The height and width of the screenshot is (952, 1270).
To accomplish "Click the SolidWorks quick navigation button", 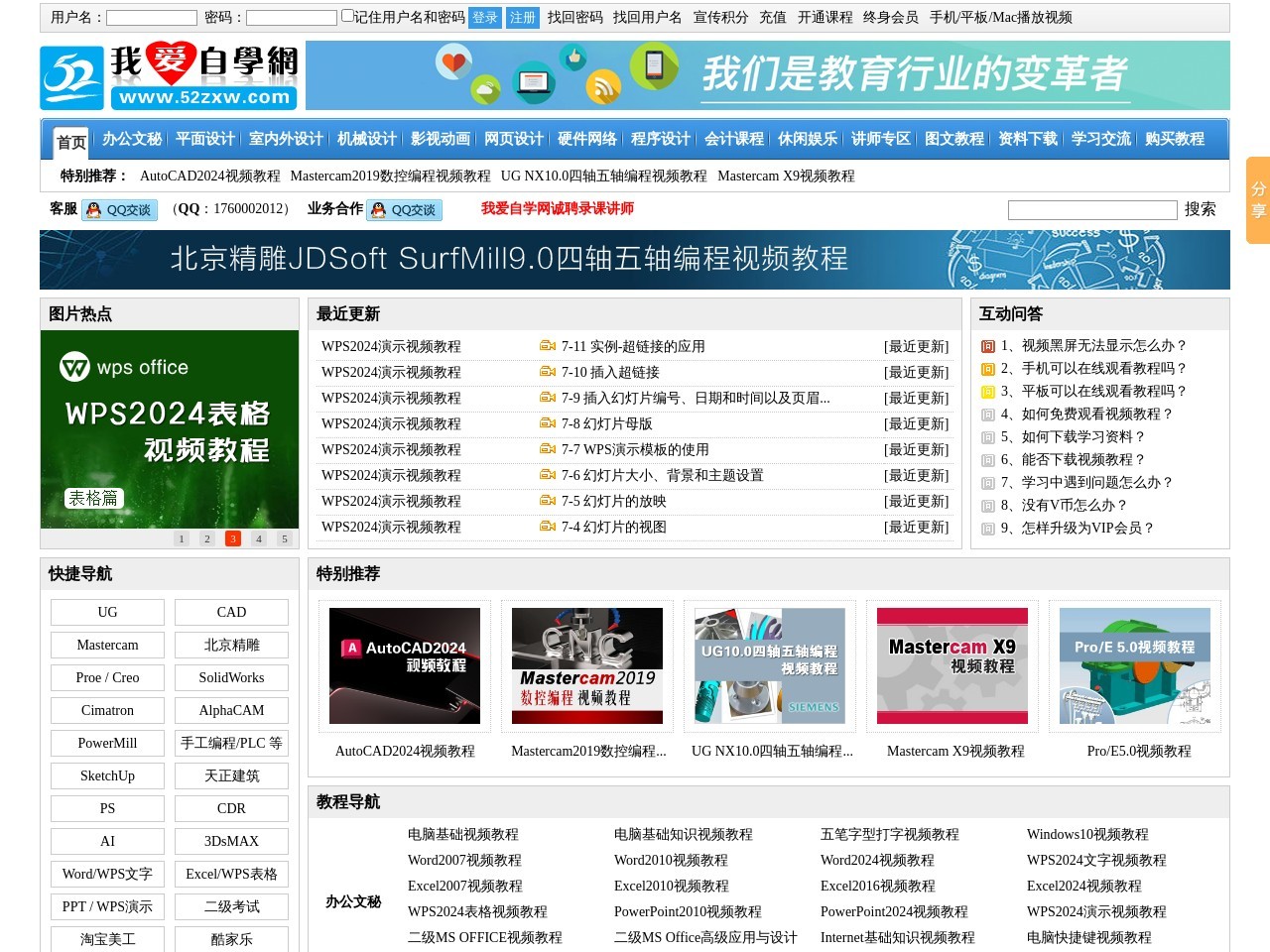I will pos(231,677).
